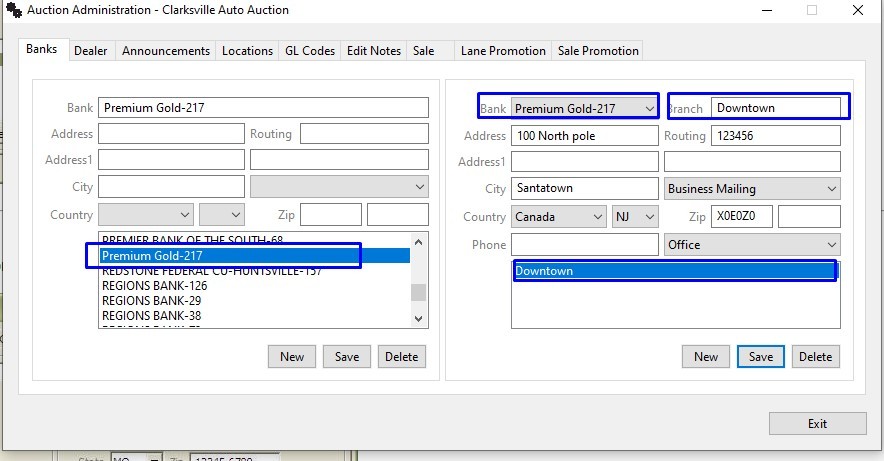Switch to the Dealer tab
The width and height of the screenshot is (884, 461).
point(91,51)
